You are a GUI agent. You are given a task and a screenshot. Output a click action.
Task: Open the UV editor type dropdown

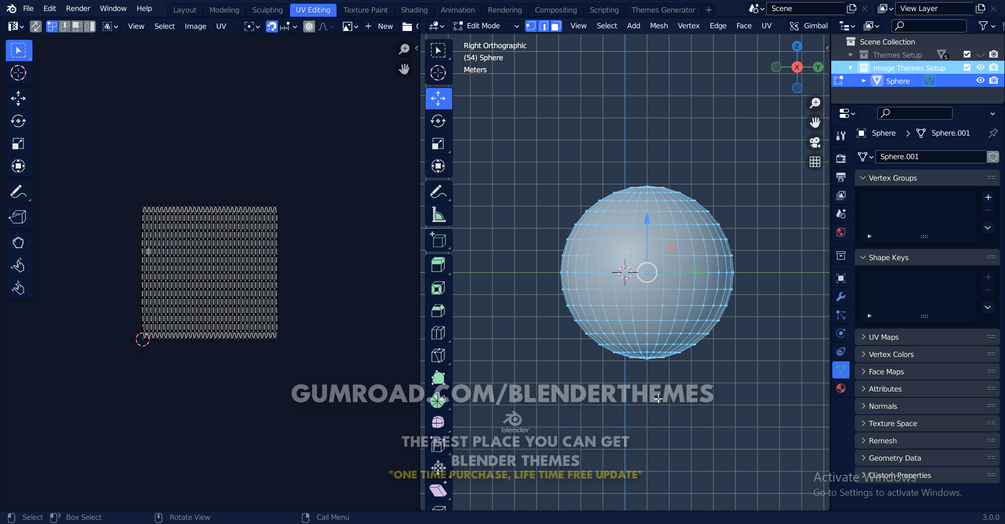(x=15, y=26)
